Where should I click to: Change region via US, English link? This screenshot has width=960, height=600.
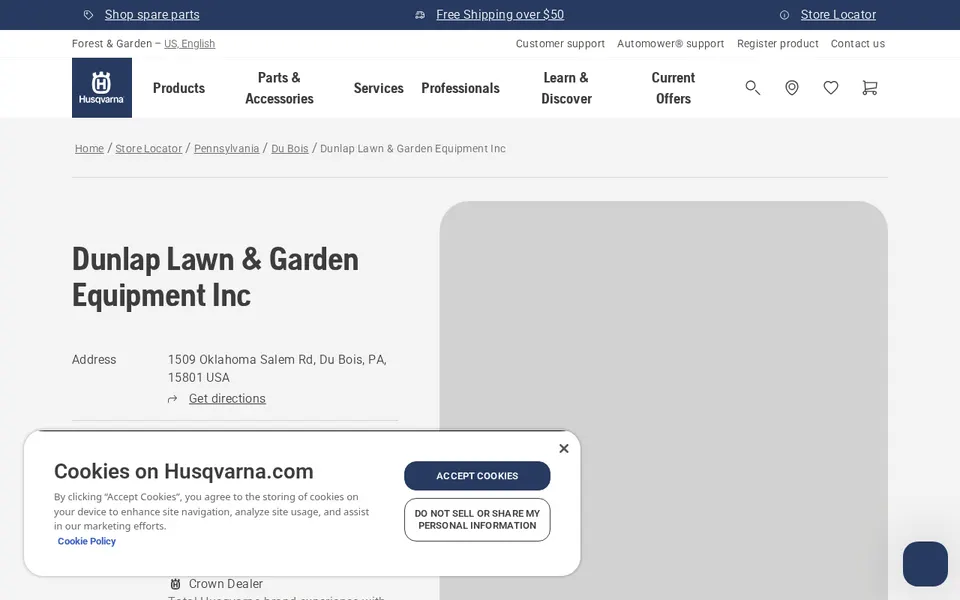[190, 43]
